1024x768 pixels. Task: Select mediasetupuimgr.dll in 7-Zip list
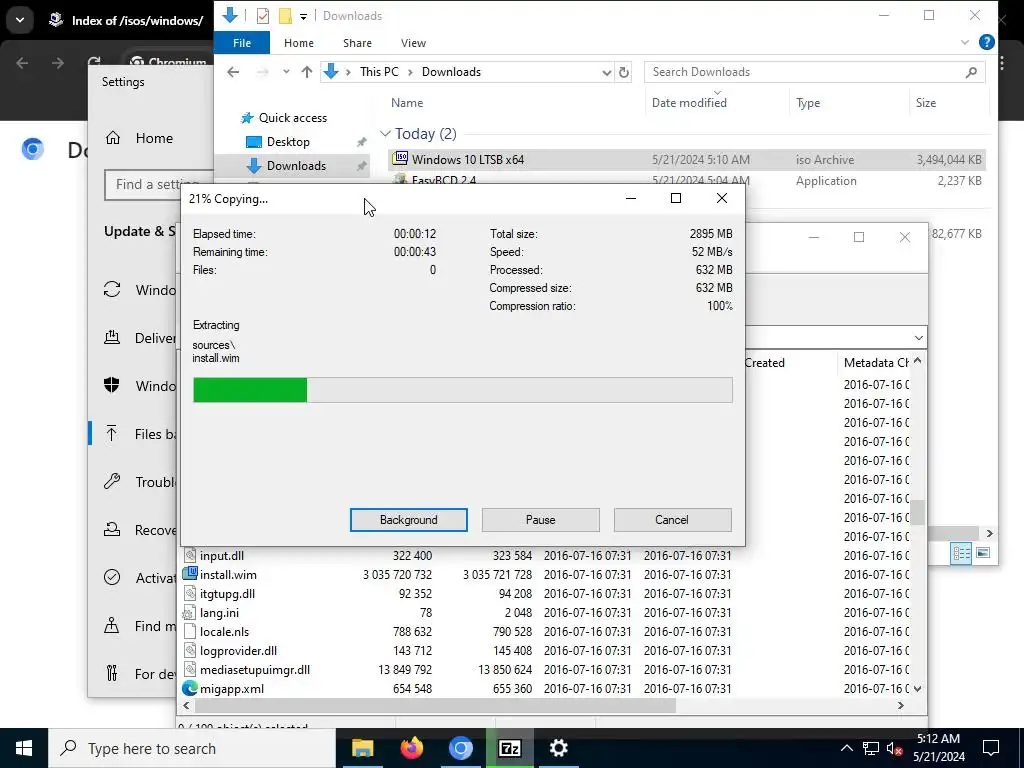click(x=255, y=669)
